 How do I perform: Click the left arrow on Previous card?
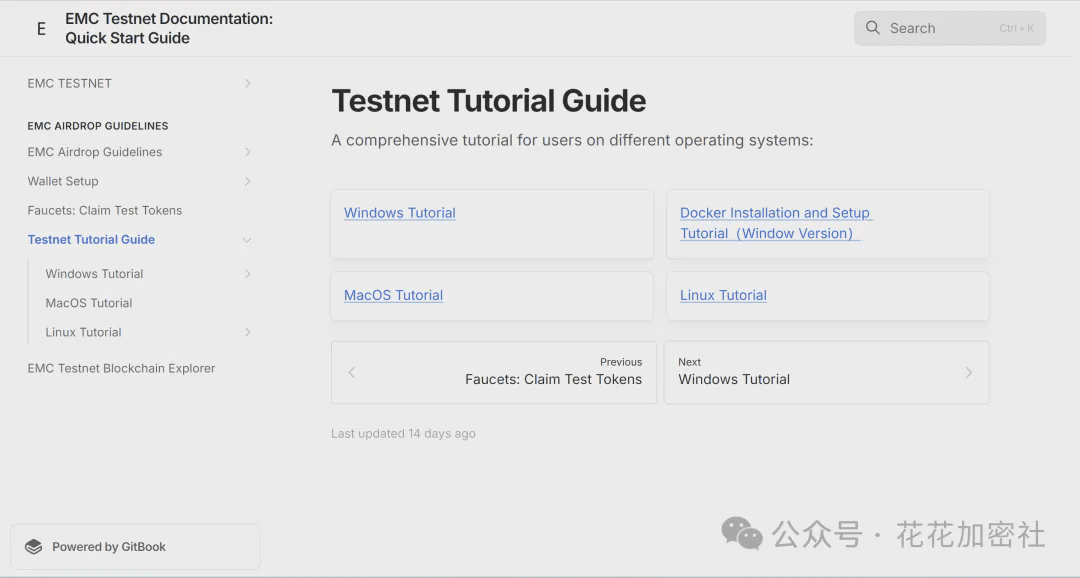[352, 372]
